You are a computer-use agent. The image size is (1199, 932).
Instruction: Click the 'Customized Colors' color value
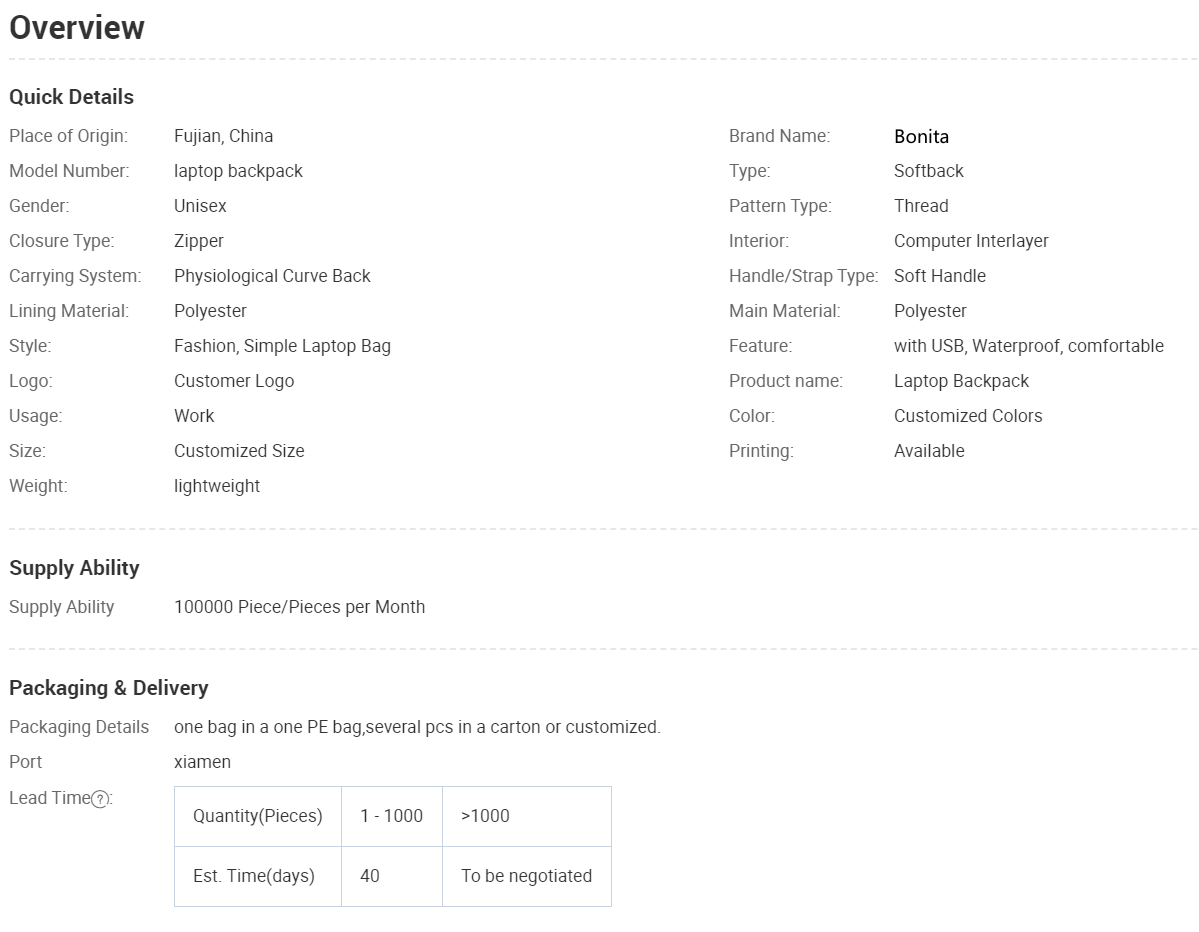click(x=968, y=416)
